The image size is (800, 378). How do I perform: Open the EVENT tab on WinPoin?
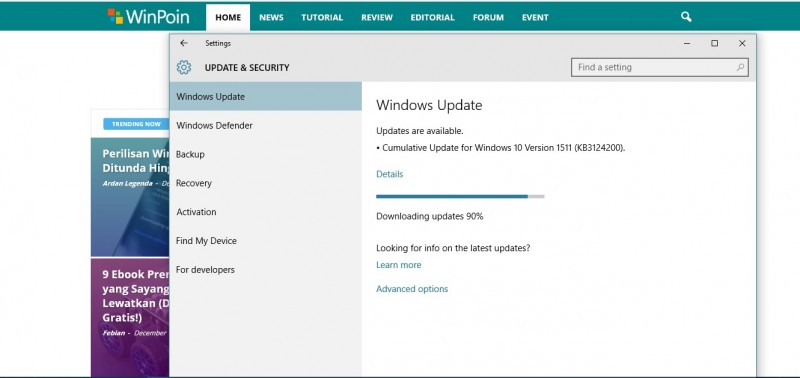(535, 17)
